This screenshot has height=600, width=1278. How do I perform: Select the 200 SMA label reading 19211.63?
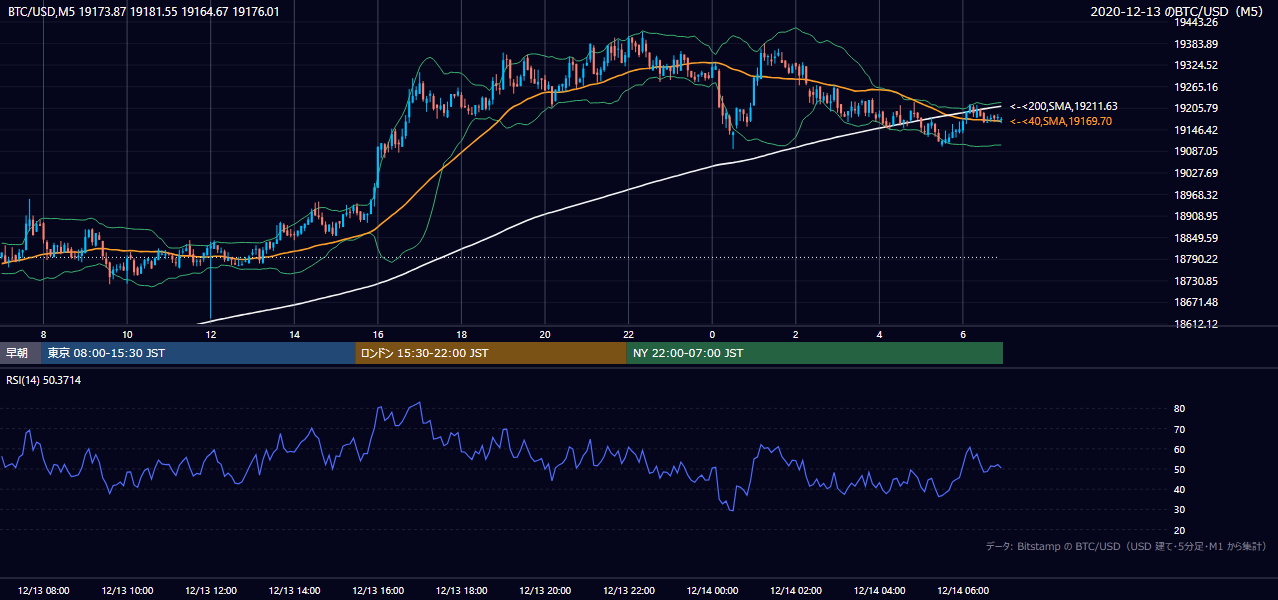(x=1064, y=106)
